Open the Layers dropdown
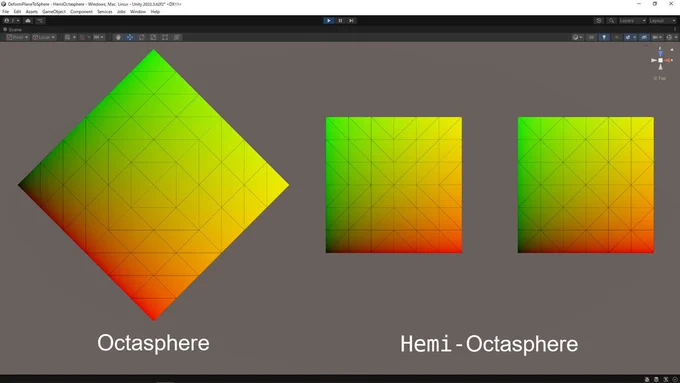 coord(632,20)
